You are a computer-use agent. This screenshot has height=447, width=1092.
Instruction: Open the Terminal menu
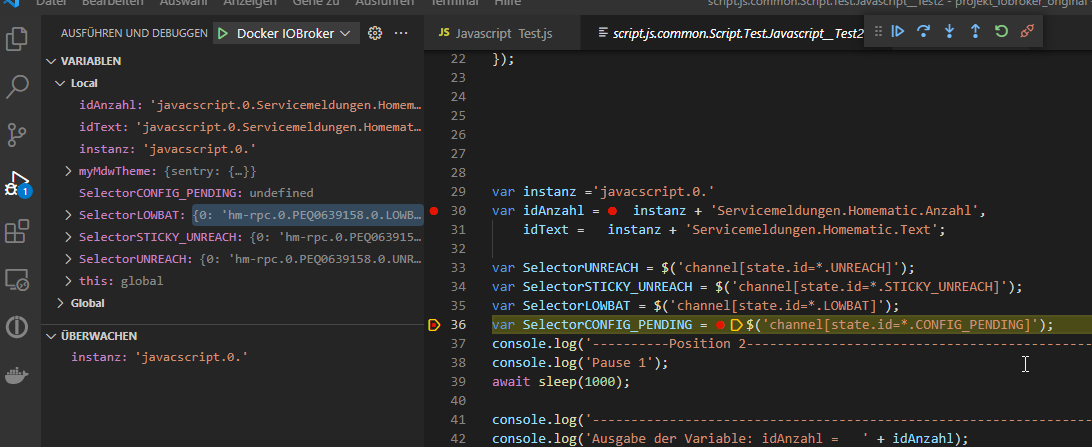coord(455,3)
